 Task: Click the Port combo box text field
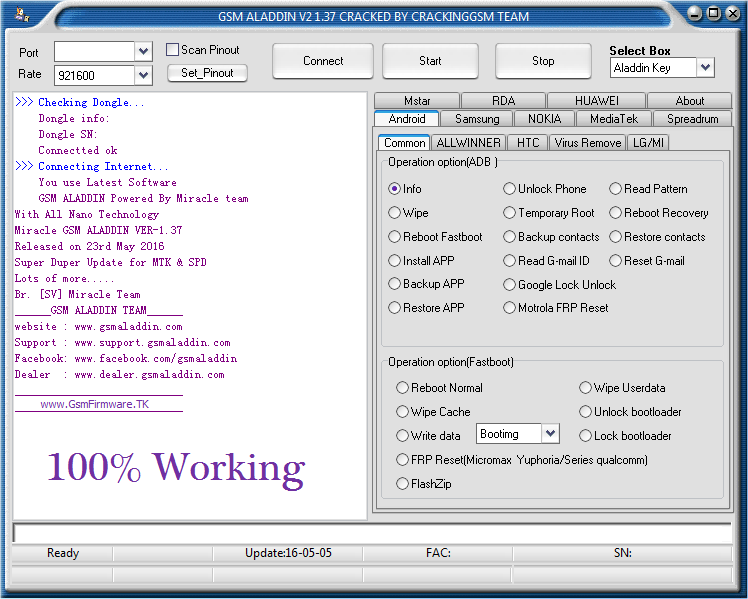[94, 51]
